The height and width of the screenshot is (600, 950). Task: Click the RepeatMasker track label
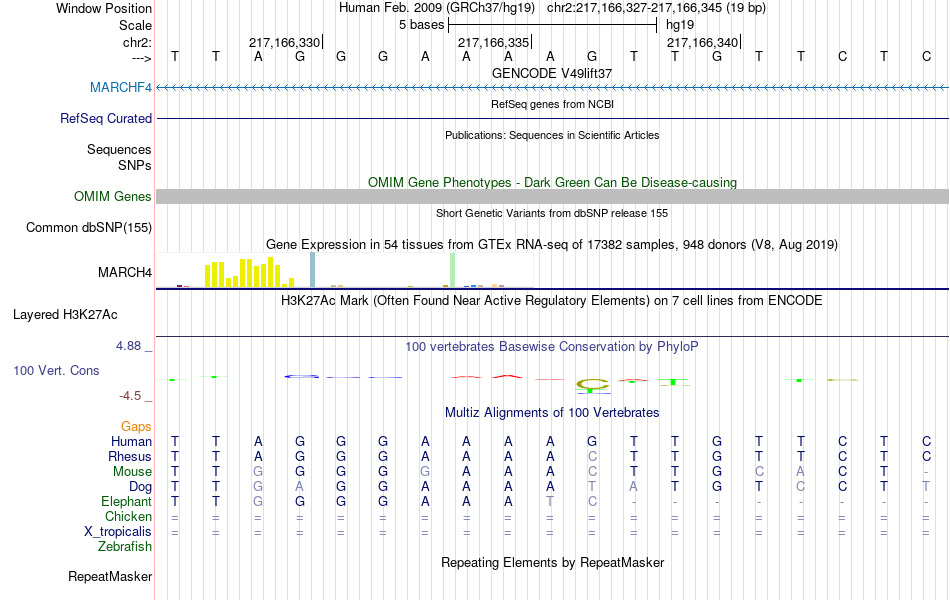click(x=110, y=576)
